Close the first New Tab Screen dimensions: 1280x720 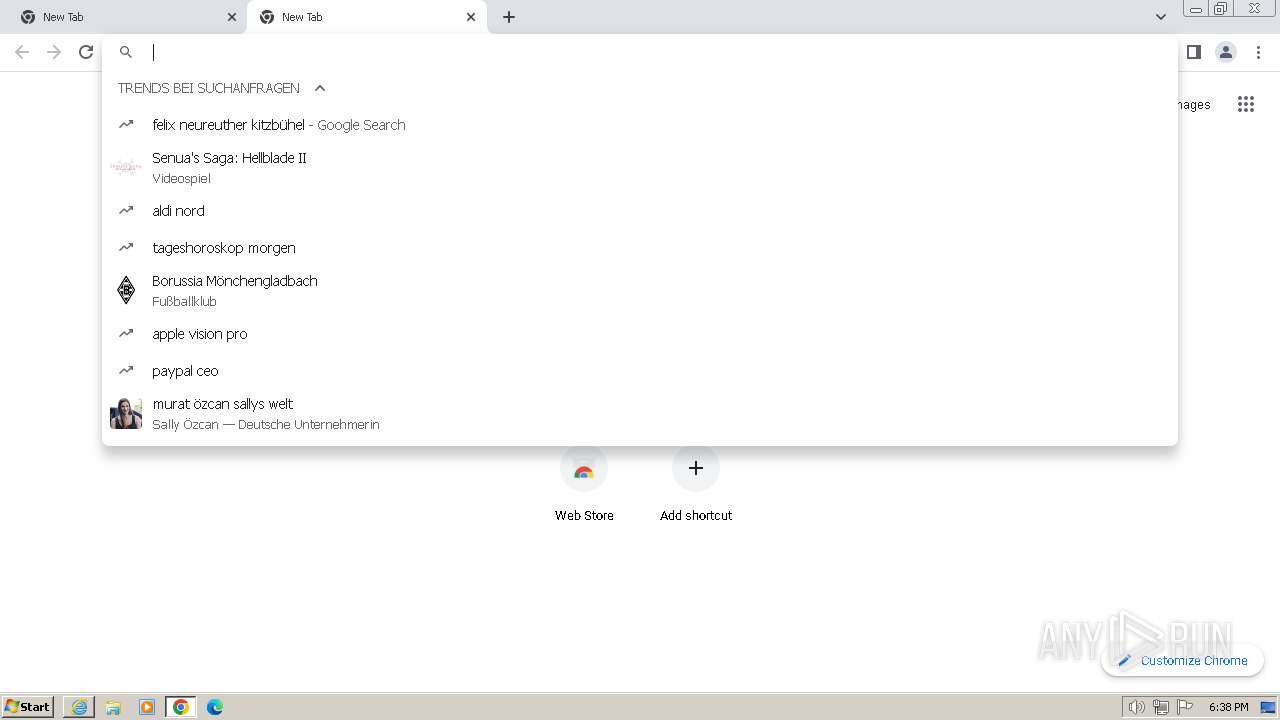[x=232, y=17]
